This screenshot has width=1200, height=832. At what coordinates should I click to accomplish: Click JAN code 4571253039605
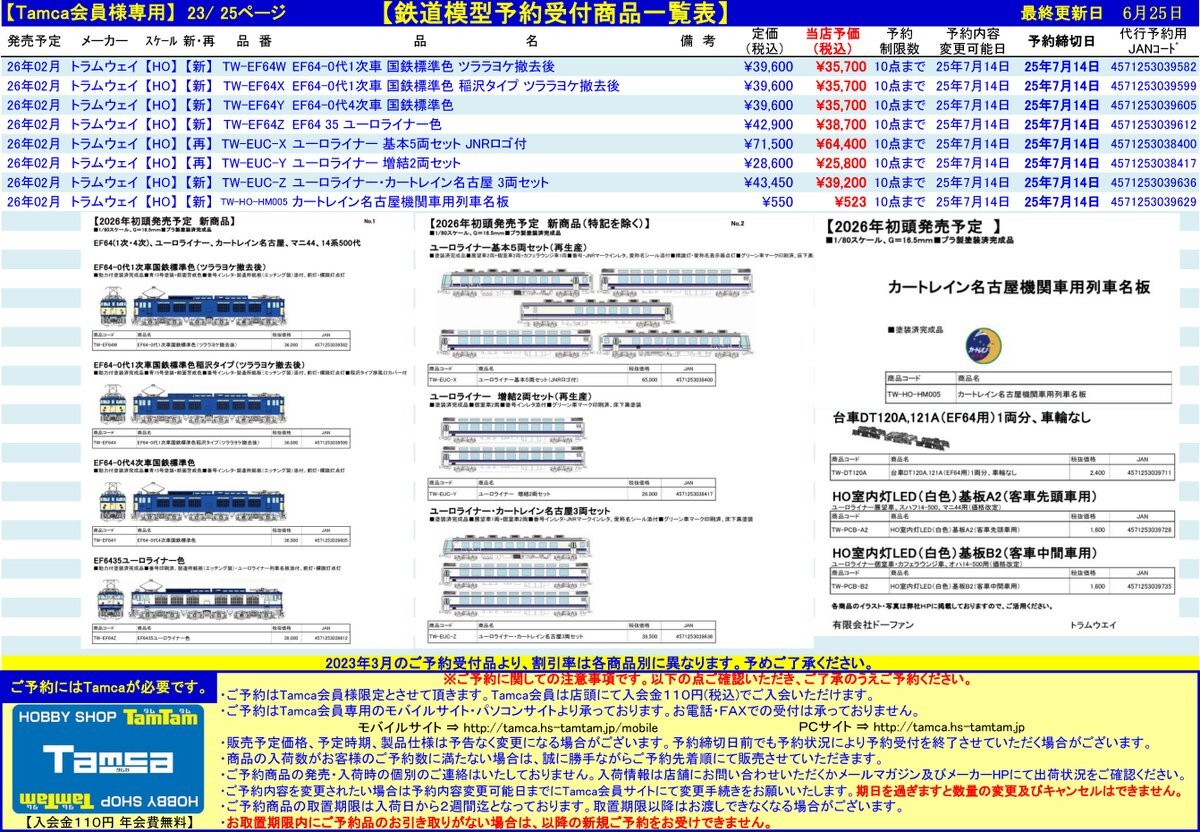pyautogui.click(x=1153, y=105)
